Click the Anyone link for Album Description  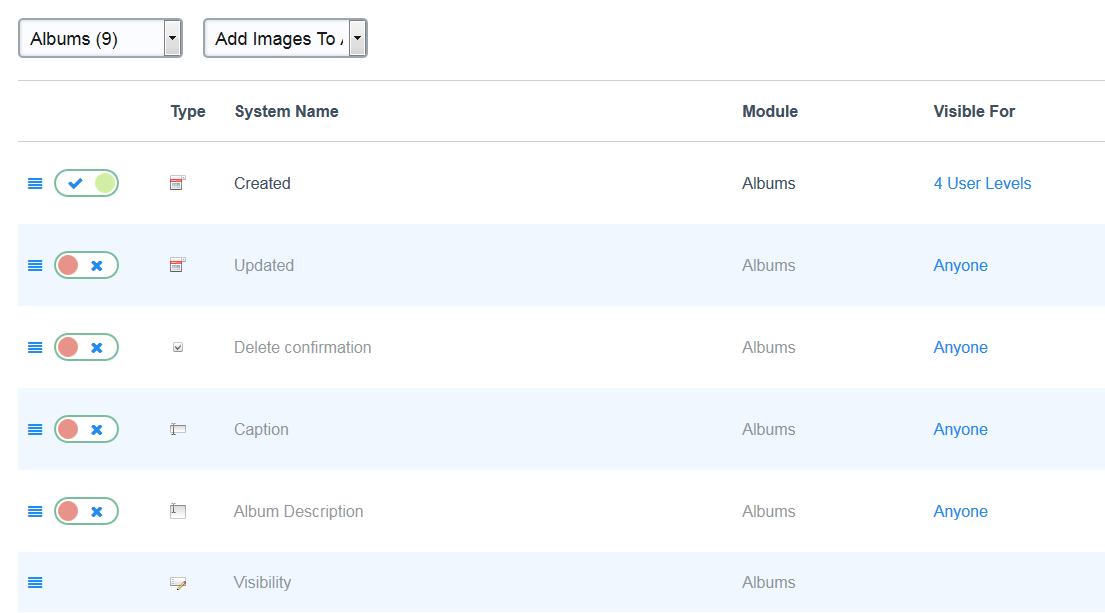coord(960,512)
